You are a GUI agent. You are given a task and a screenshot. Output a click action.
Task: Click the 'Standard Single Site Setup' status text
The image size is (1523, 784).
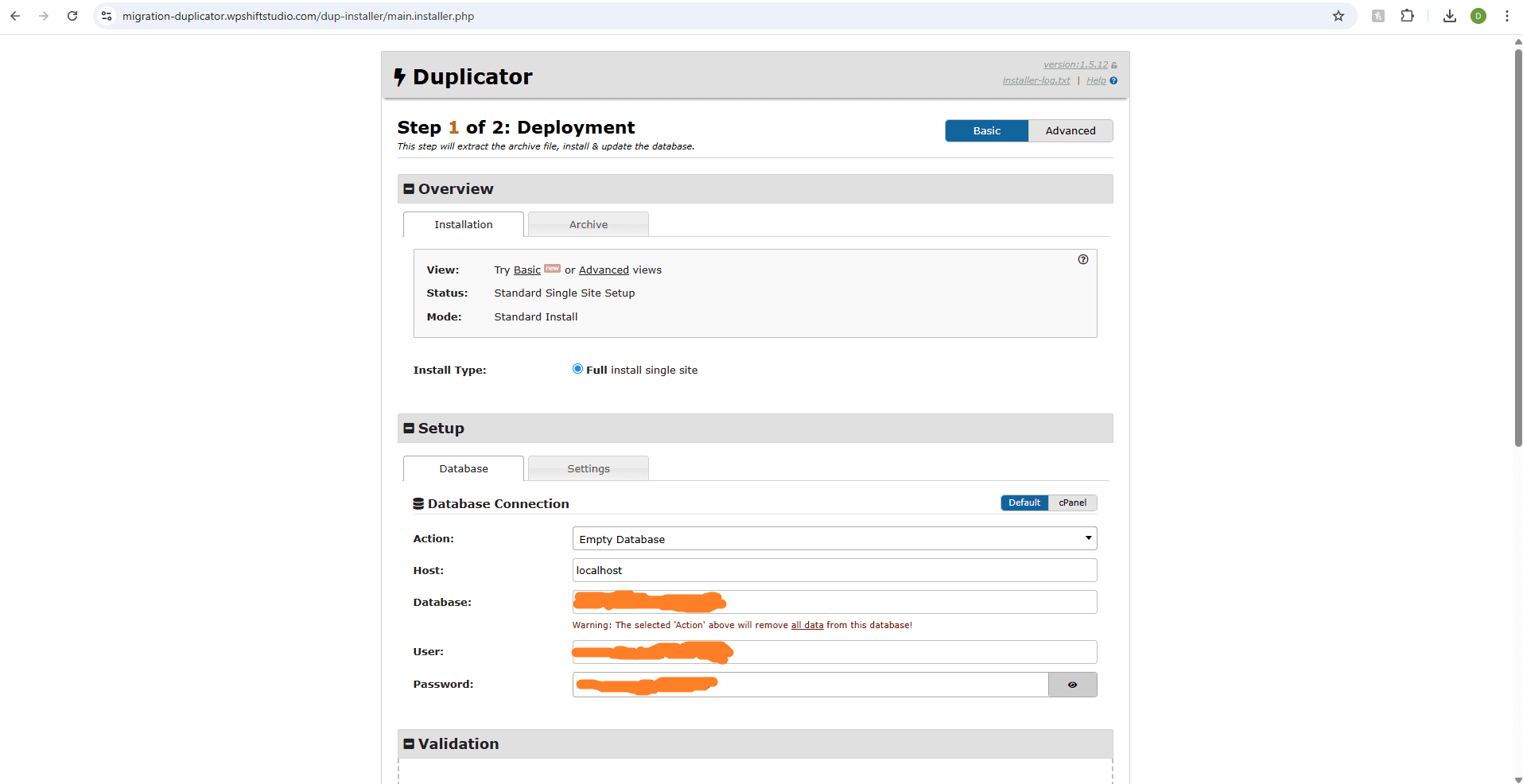coord(565,293)
